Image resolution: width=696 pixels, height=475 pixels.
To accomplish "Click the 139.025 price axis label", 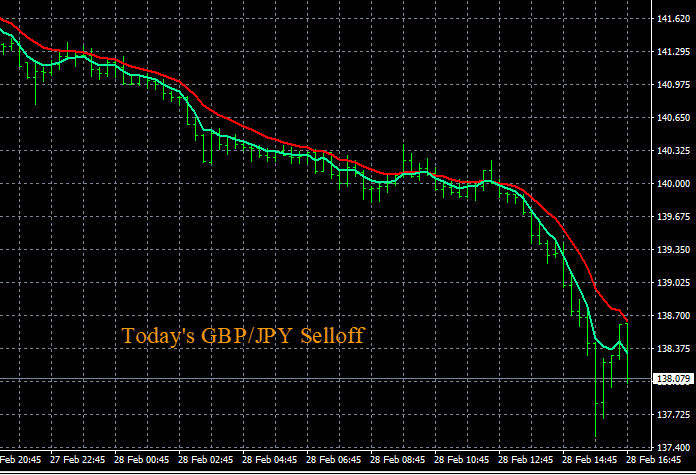I will (672, 283).
